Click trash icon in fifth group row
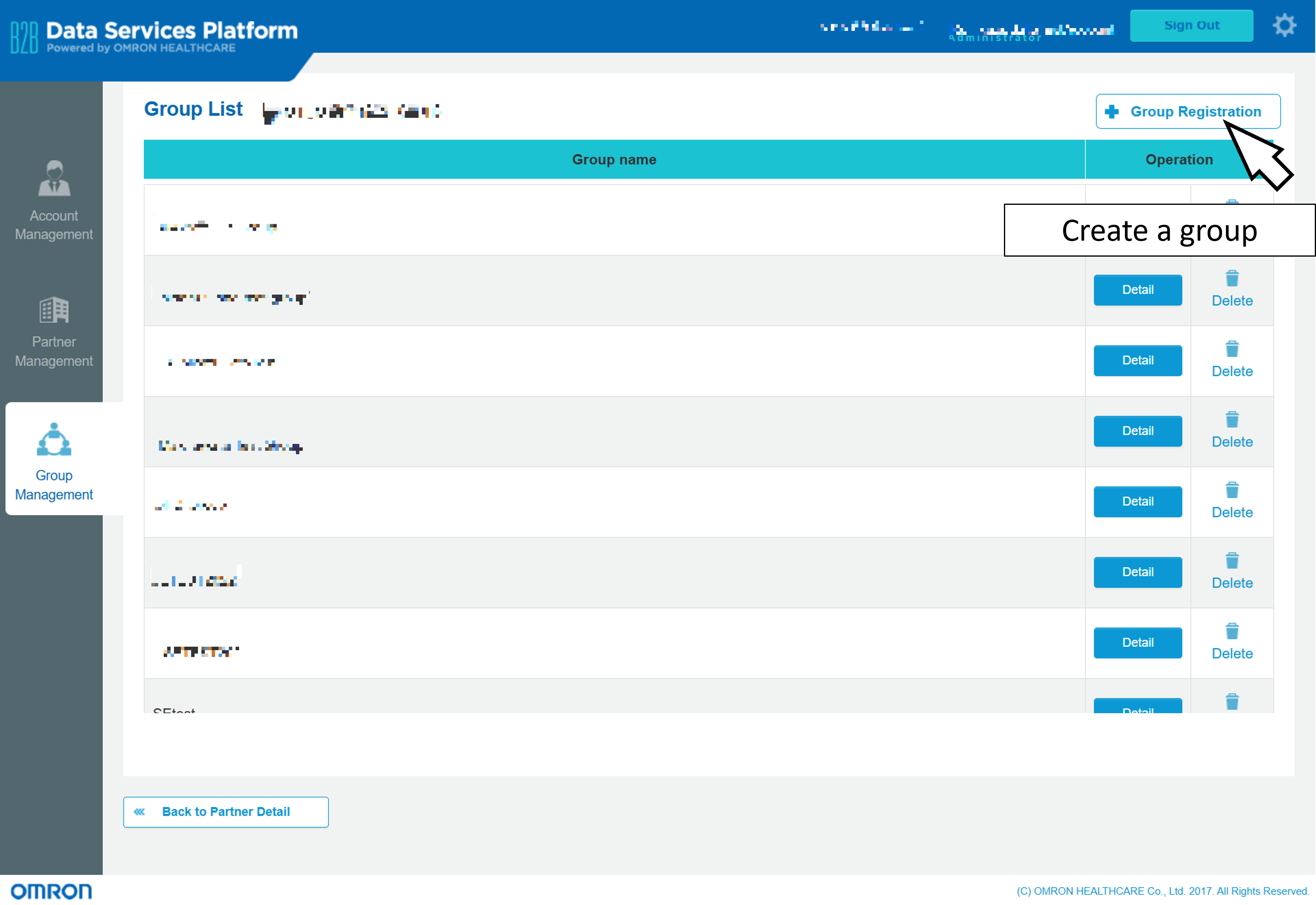The width and height of the screenshot is (1316, 905). tap(1232, 490)
